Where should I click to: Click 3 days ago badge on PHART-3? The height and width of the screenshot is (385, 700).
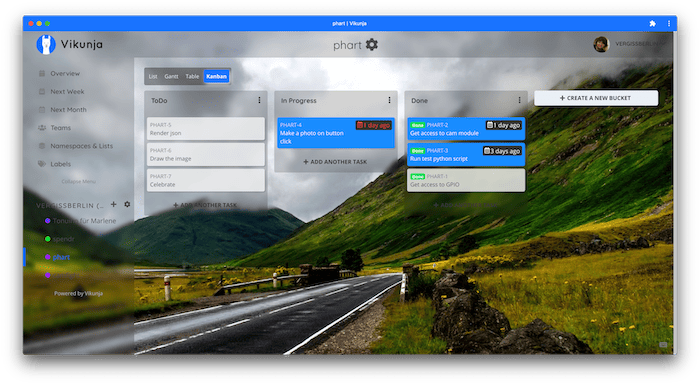point(502,151)
